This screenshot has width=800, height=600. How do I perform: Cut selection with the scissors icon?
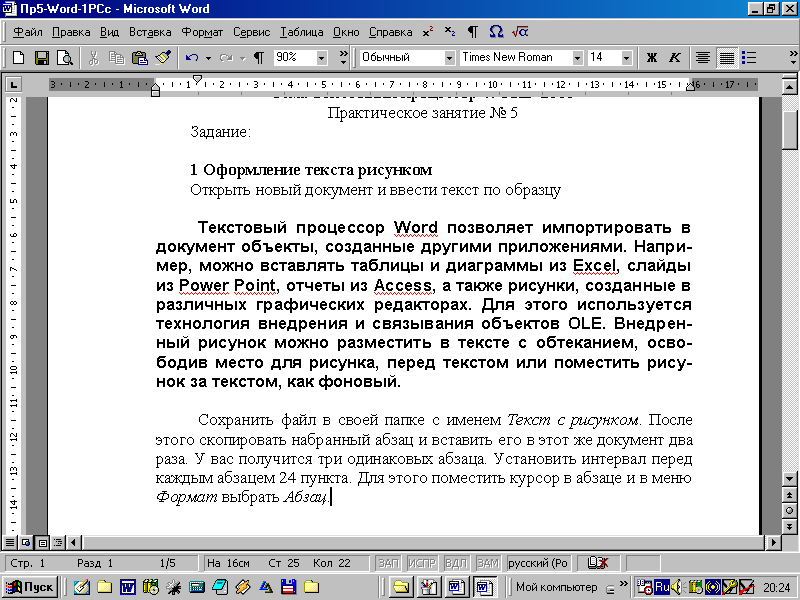click(x=93, y=58)
